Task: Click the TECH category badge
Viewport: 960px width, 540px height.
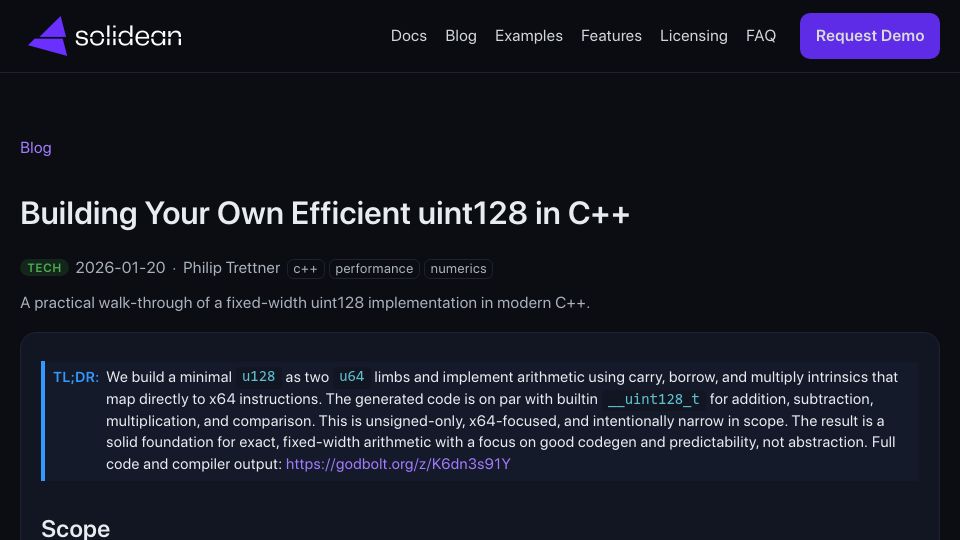Action: click(x=44, y=268)
